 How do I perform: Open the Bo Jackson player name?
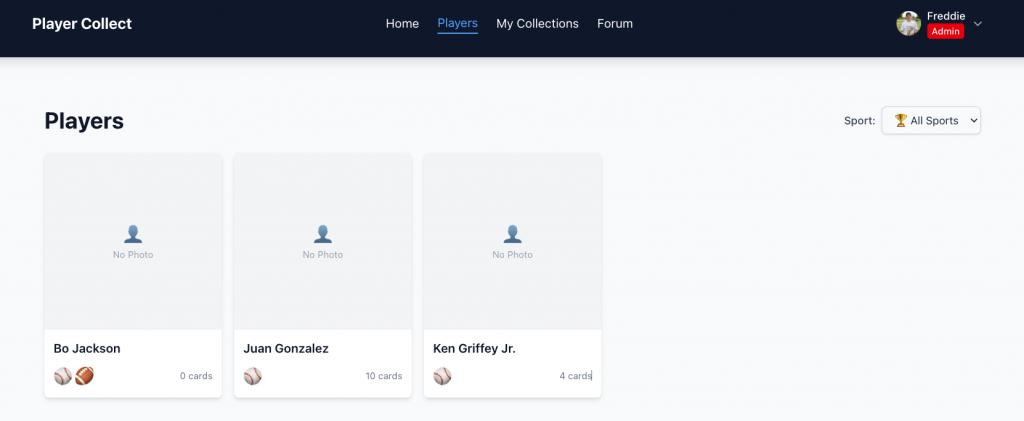click(87, 349)
